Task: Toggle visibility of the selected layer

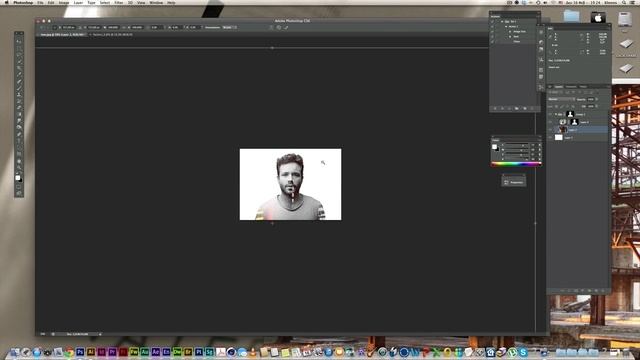Action: click(550, 130)
